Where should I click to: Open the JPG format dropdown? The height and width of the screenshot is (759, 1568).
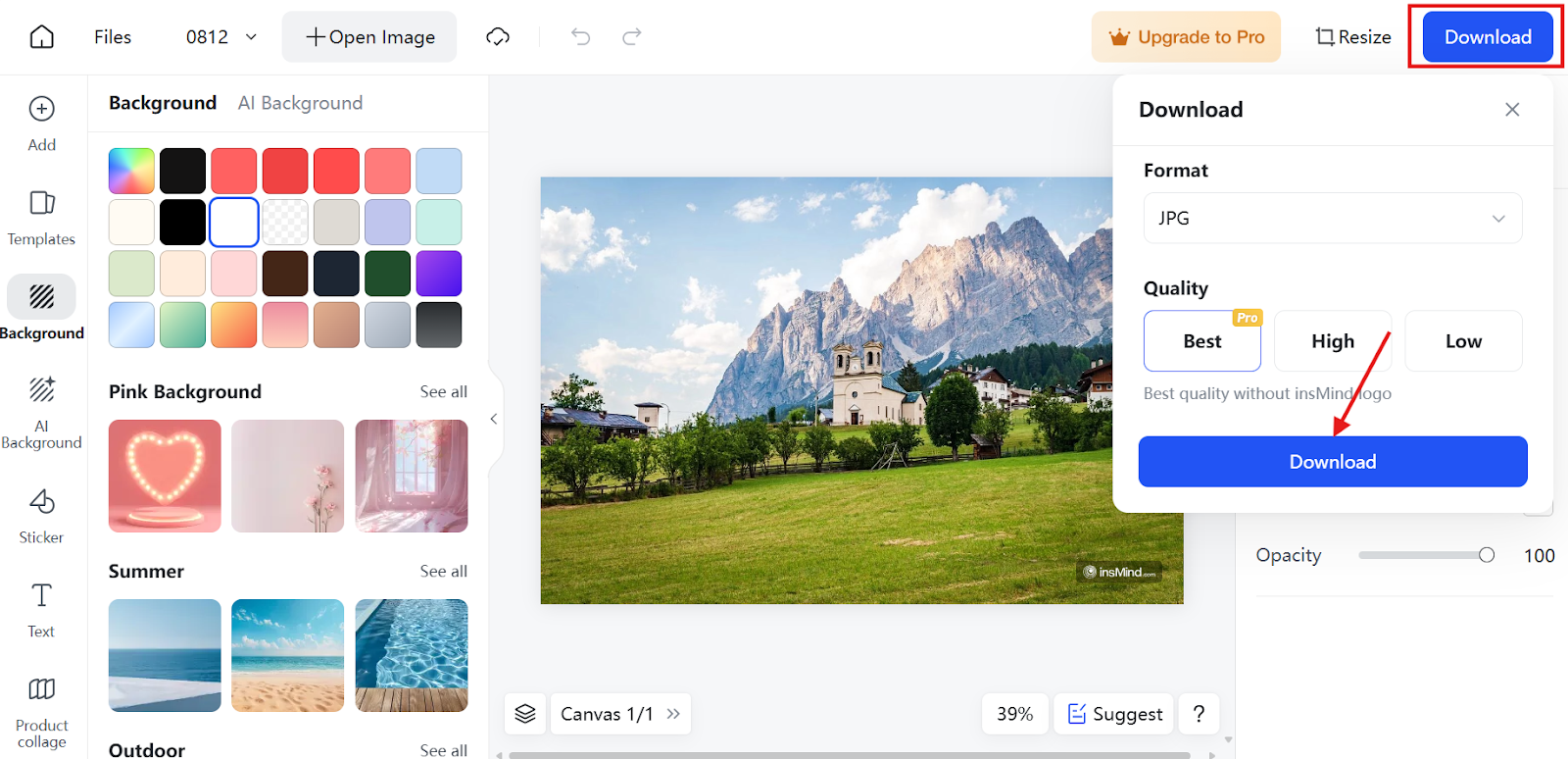pyautogui.click(x=1333, y=218)
